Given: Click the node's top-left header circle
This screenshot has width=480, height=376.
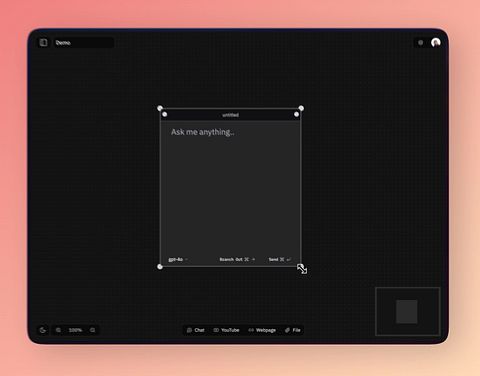Looking at the screenshot, I should pyautogui.click(x=165, y=114).
